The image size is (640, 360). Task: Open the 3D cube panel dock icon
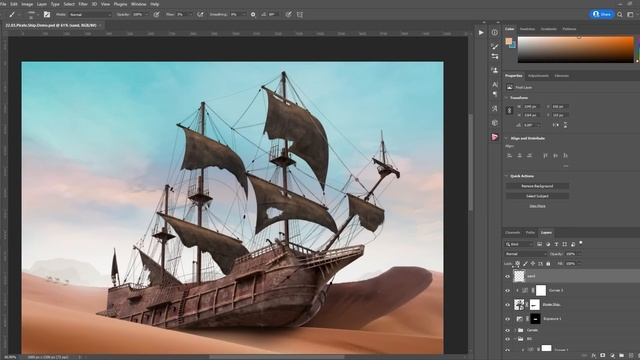[495, 123]
